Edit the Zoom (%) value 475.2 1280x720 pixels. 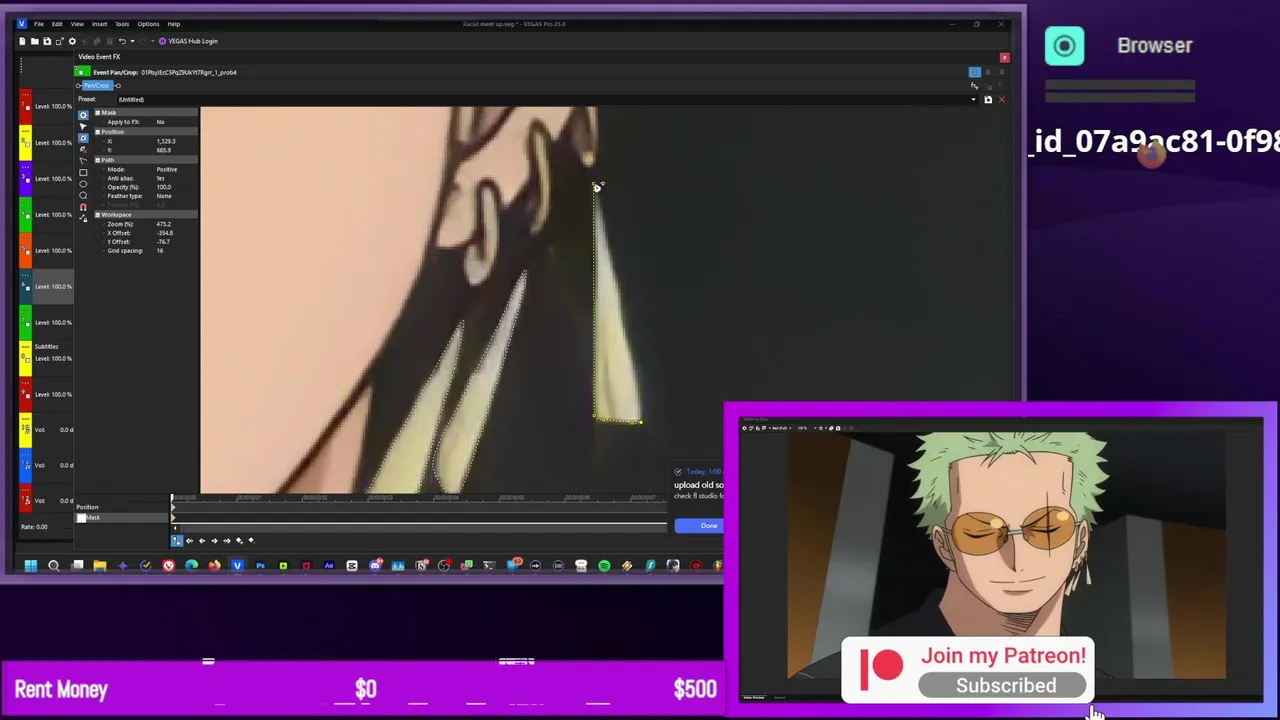pyautogui.click(x=164, y=224)
